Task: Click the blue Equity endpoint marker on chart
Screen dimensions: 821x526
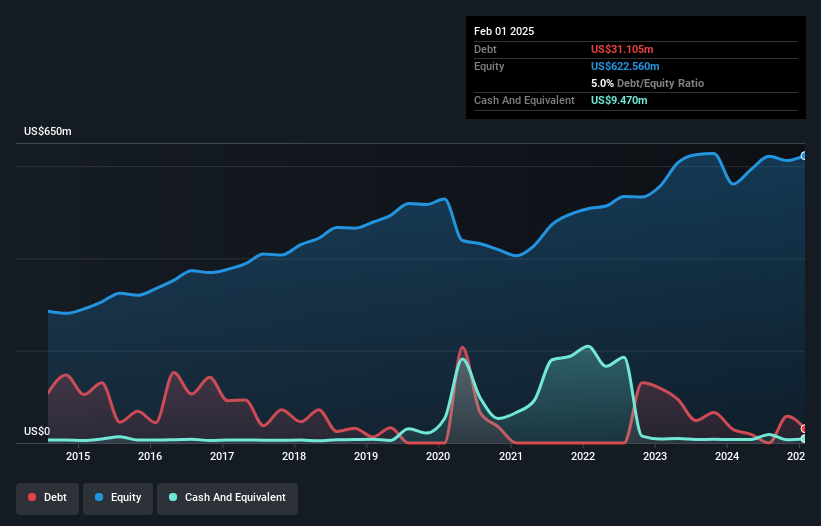Action: pos(804,156)
